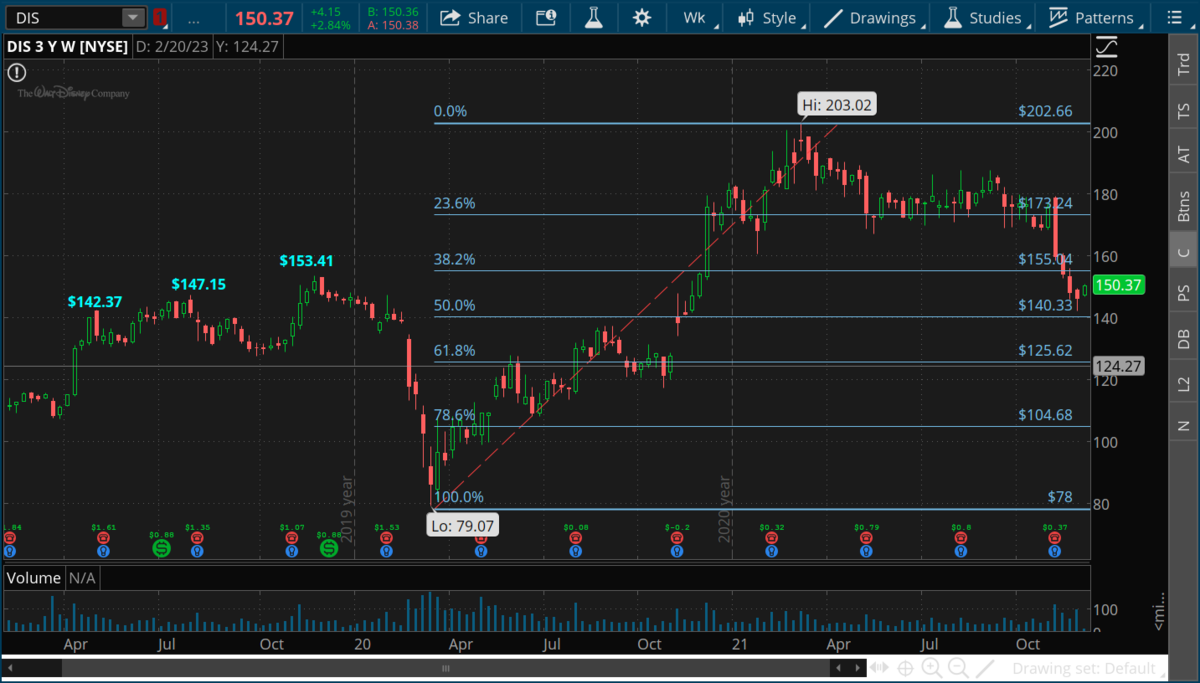
Task: Click the DIS symbol input field
Action: pos(76,18)
